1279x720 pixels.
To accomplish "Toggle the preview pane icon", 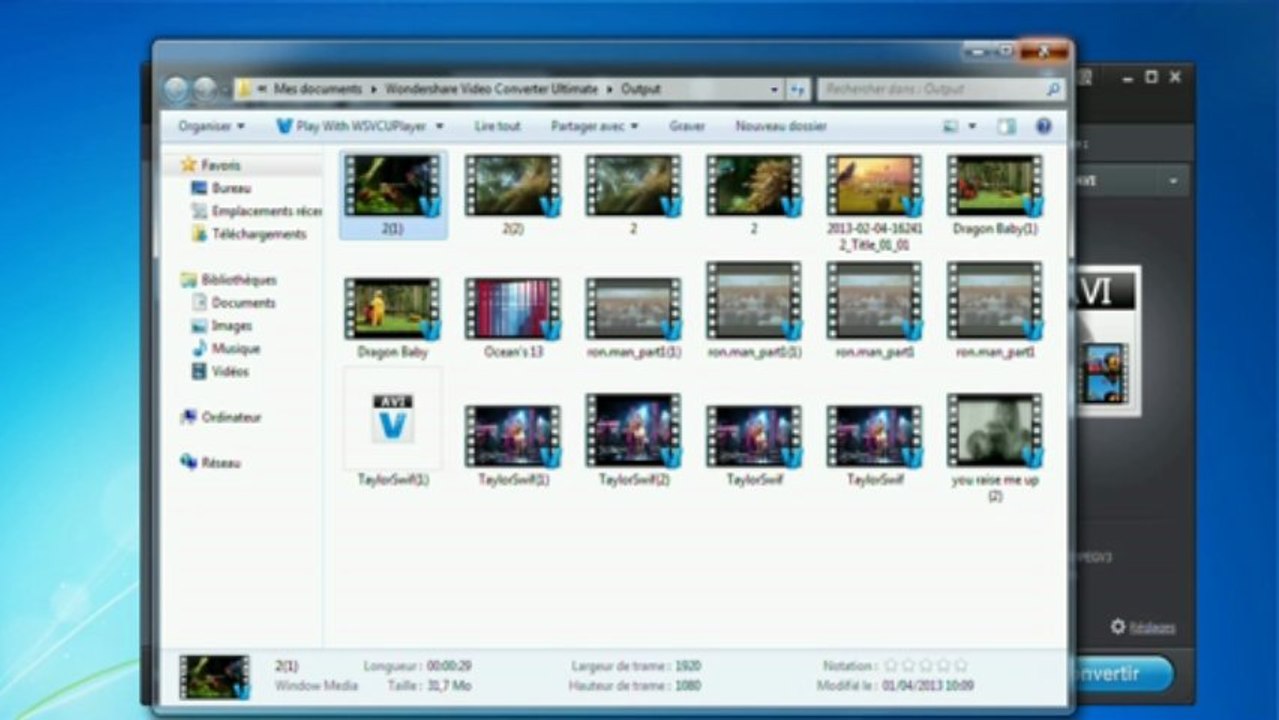I will pos(1006,126).
